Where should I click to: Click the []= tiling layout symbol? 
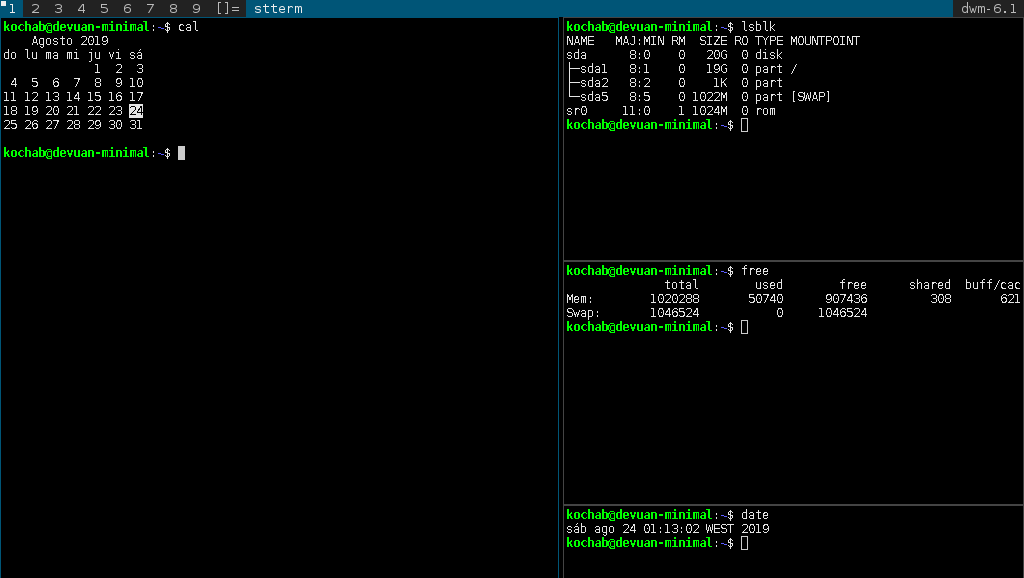pyautogui.click(x=227, y=8)
